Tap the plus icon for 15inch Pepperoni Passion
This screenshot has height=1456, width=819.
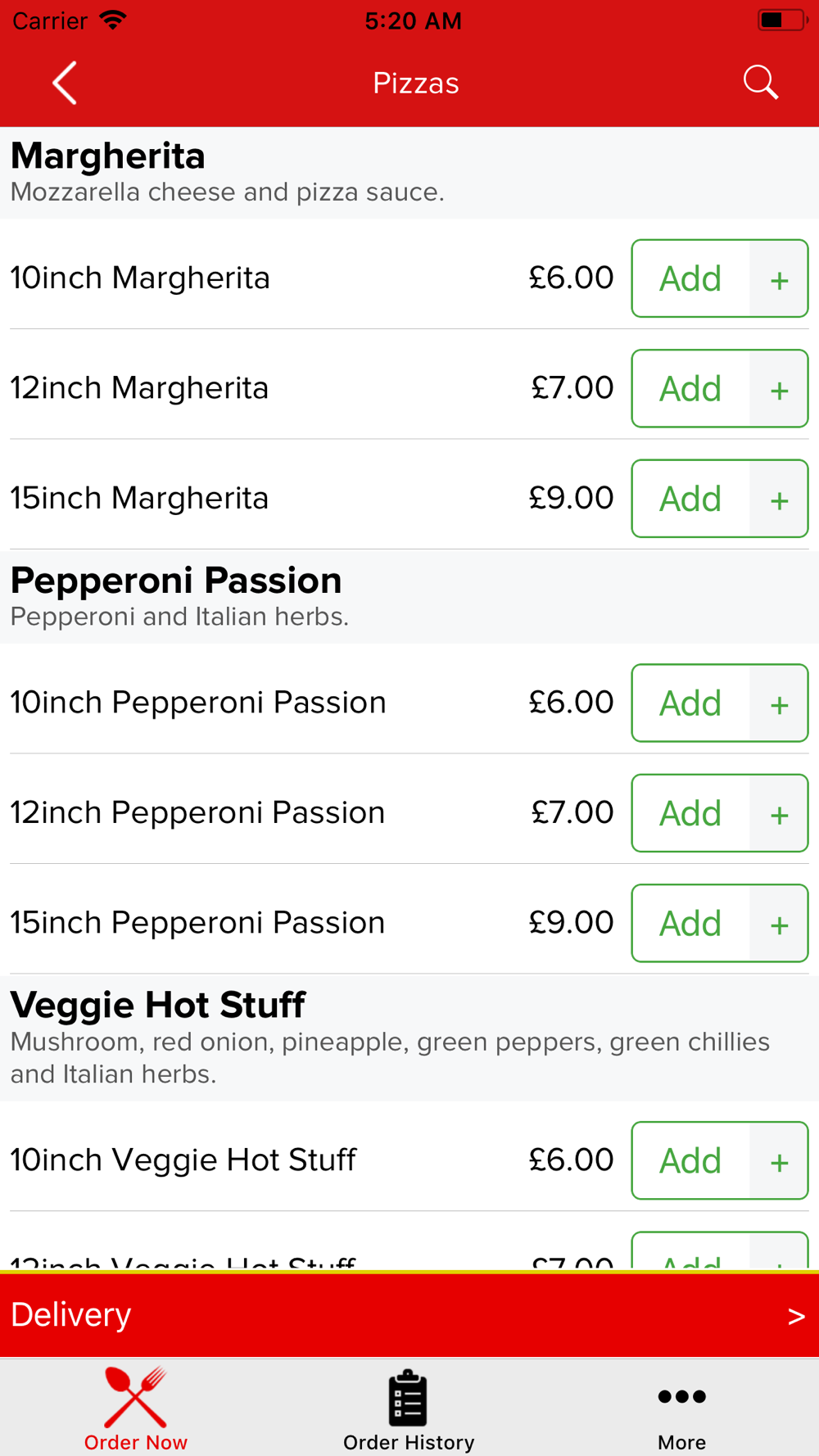tap(779, 924)
